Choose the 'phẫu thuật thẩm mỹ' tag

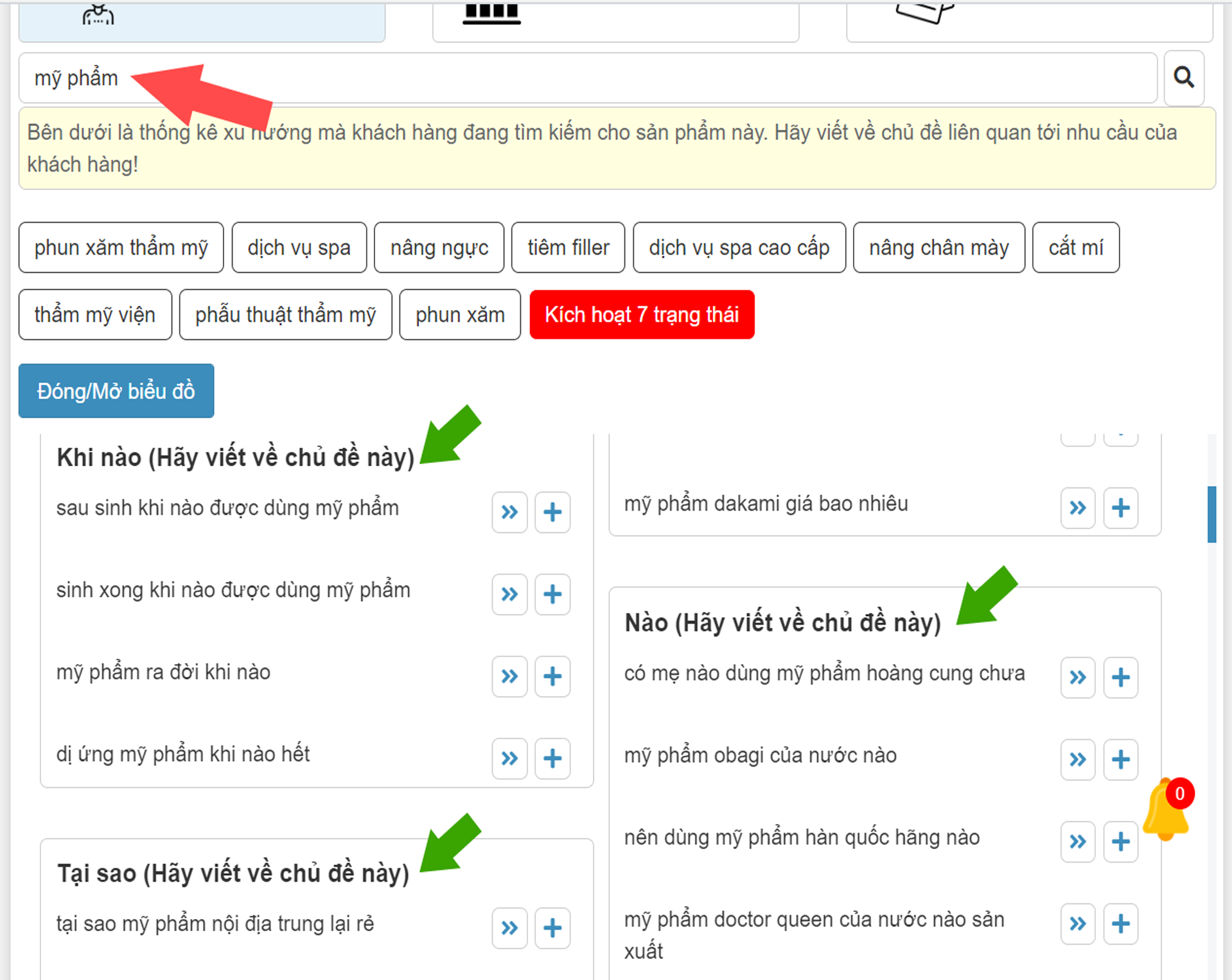point(286,315)
